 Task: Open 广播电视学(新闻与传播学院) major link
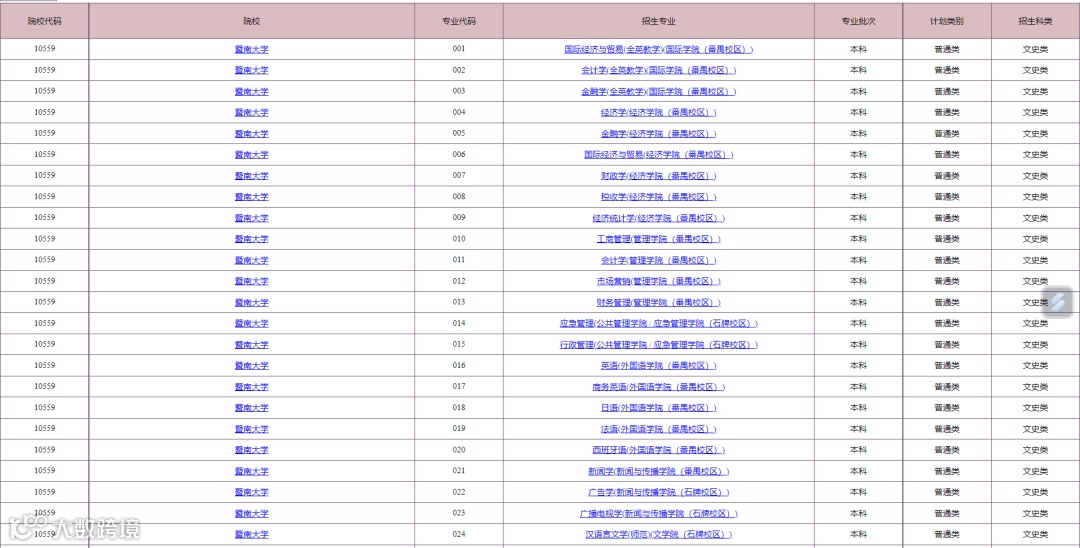[x=658, y=513]
